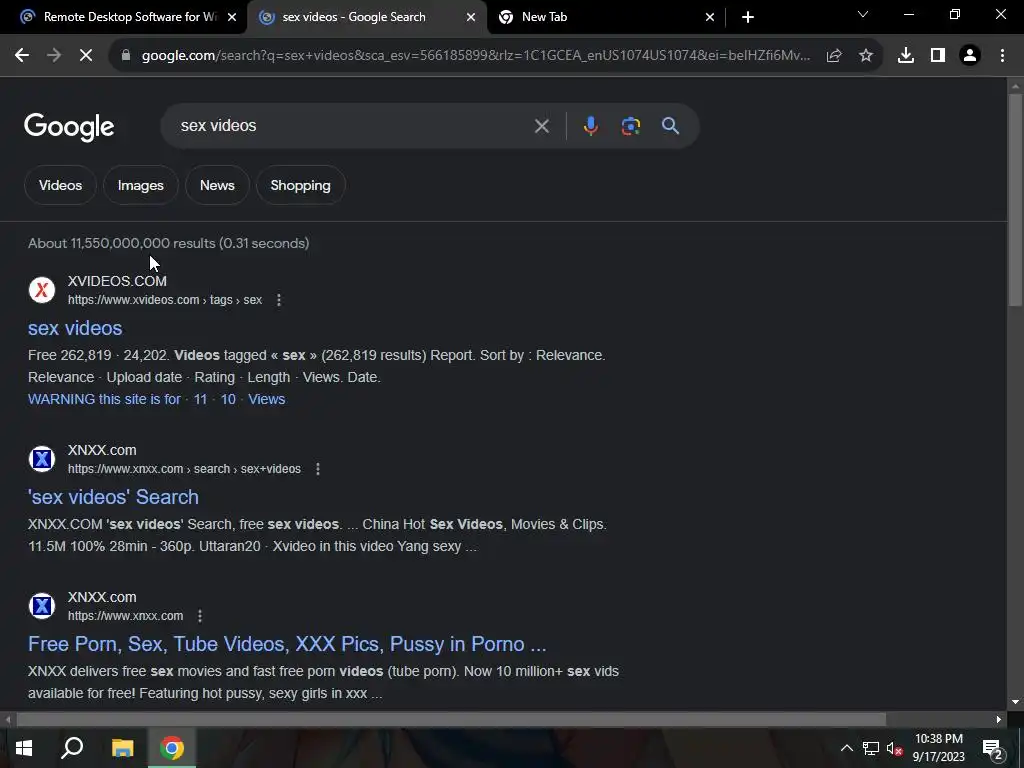1024x768 pixels.
Task: Open the clock showing 10:38 PM
Action: point(938,748)
